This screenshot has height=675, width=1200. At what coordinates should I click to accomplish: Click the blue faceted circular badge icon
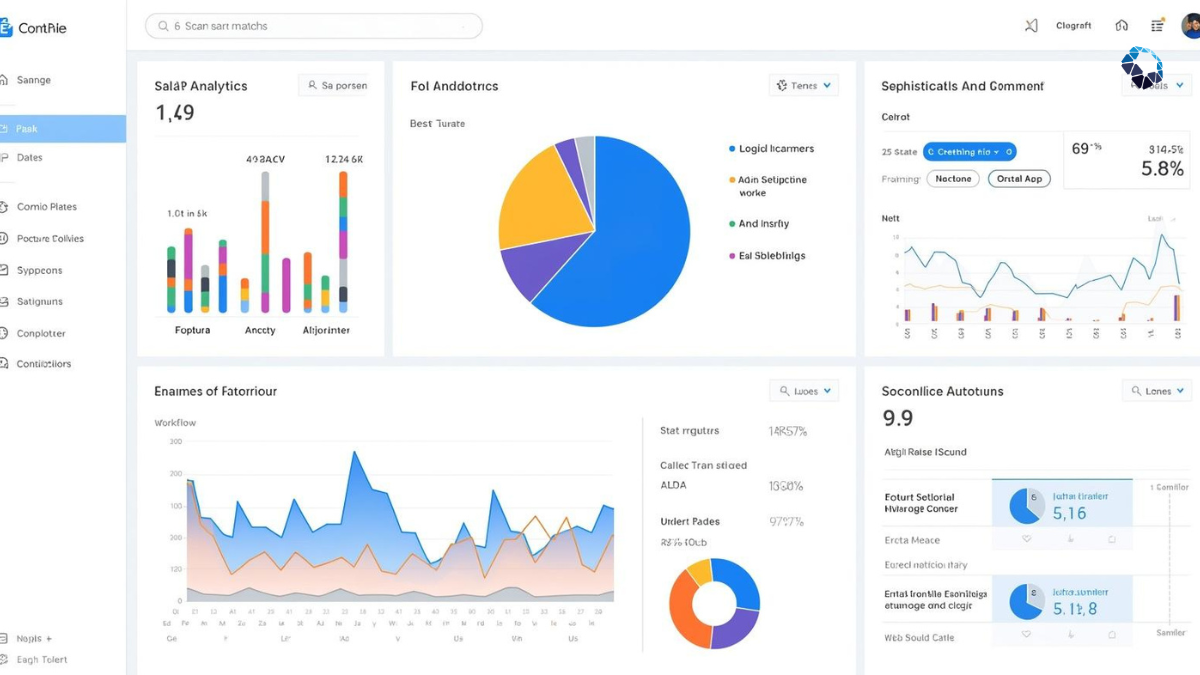(1142, 68)
